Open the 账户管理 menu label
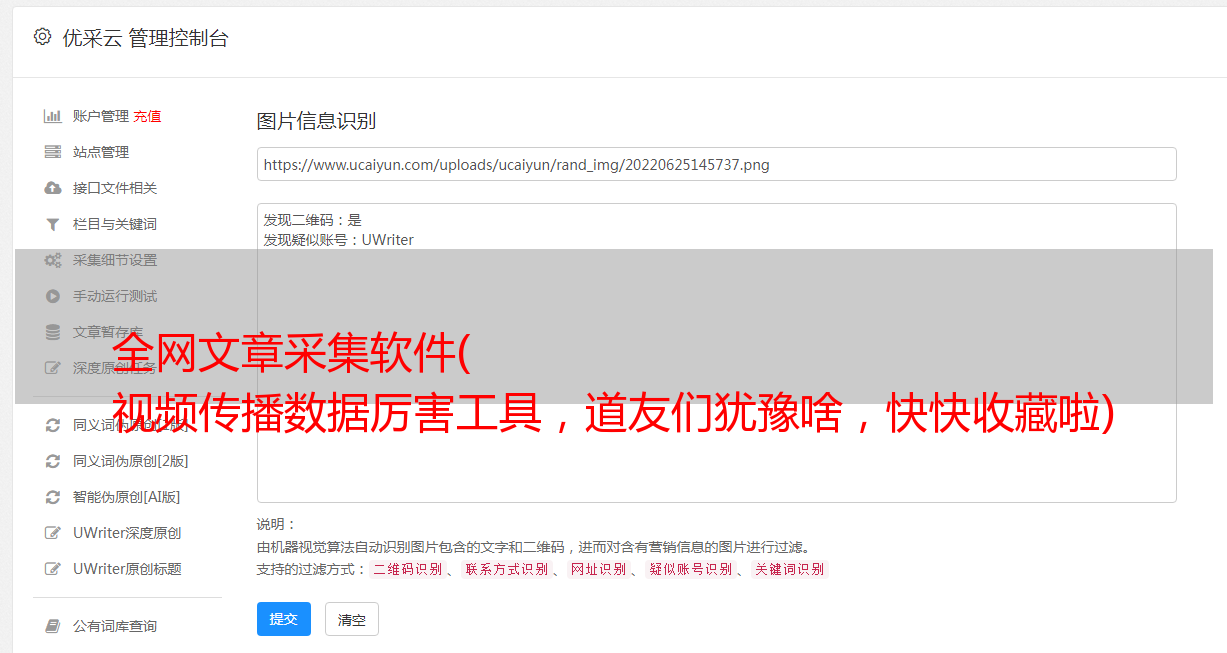 click(x=101, y=116)
